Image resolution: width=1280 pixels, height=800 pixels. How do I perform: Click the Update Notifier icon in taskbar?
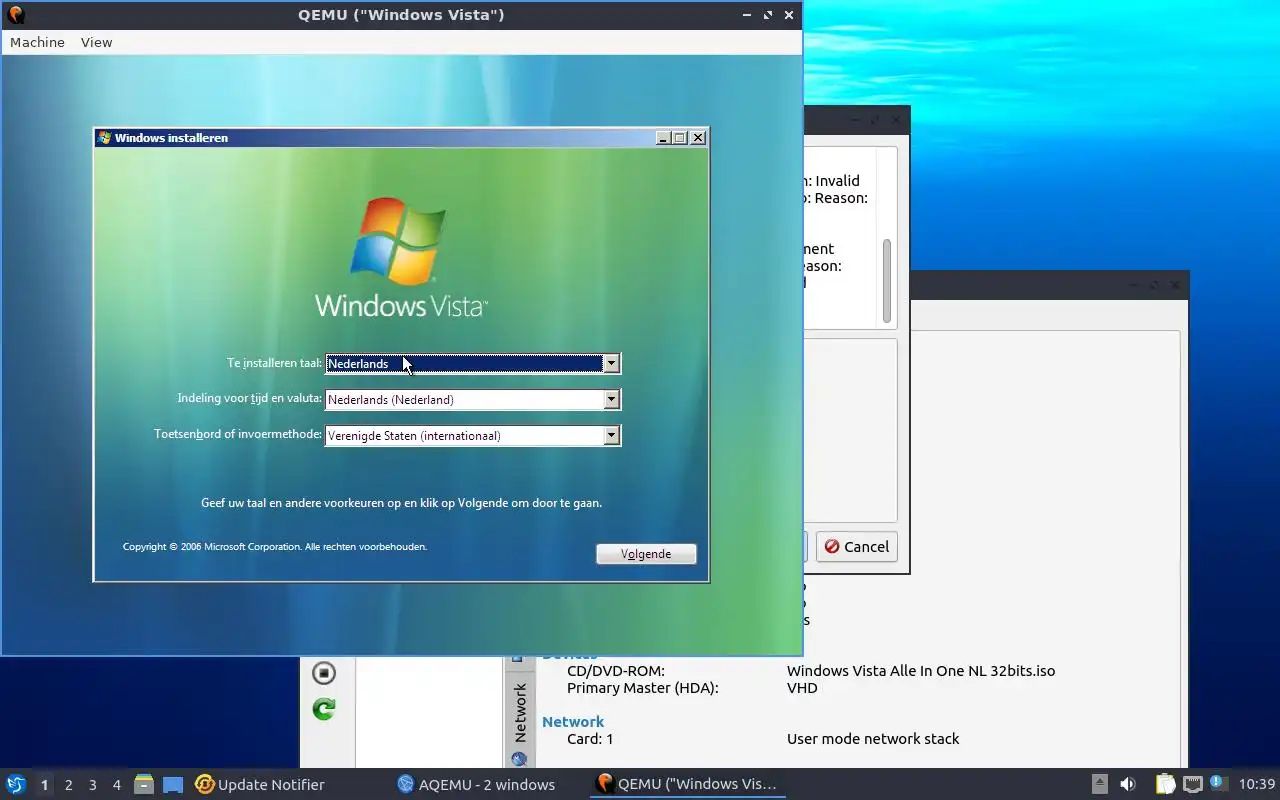point(205,784)
